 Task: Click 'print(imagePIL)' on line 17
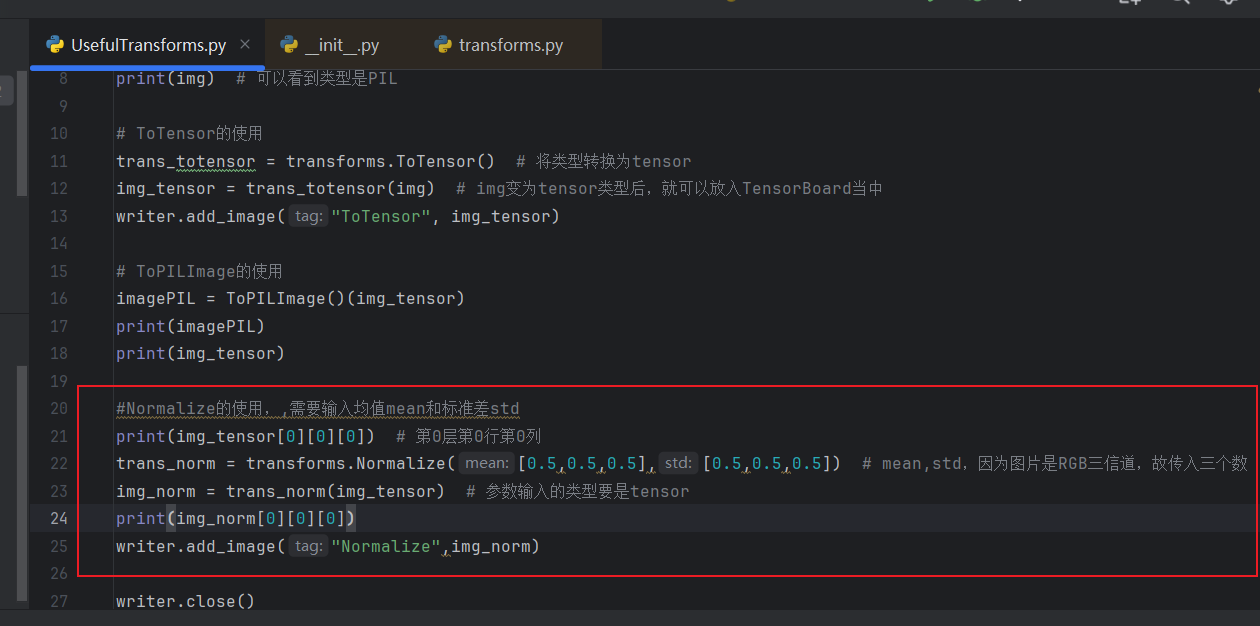click(190, 326)
